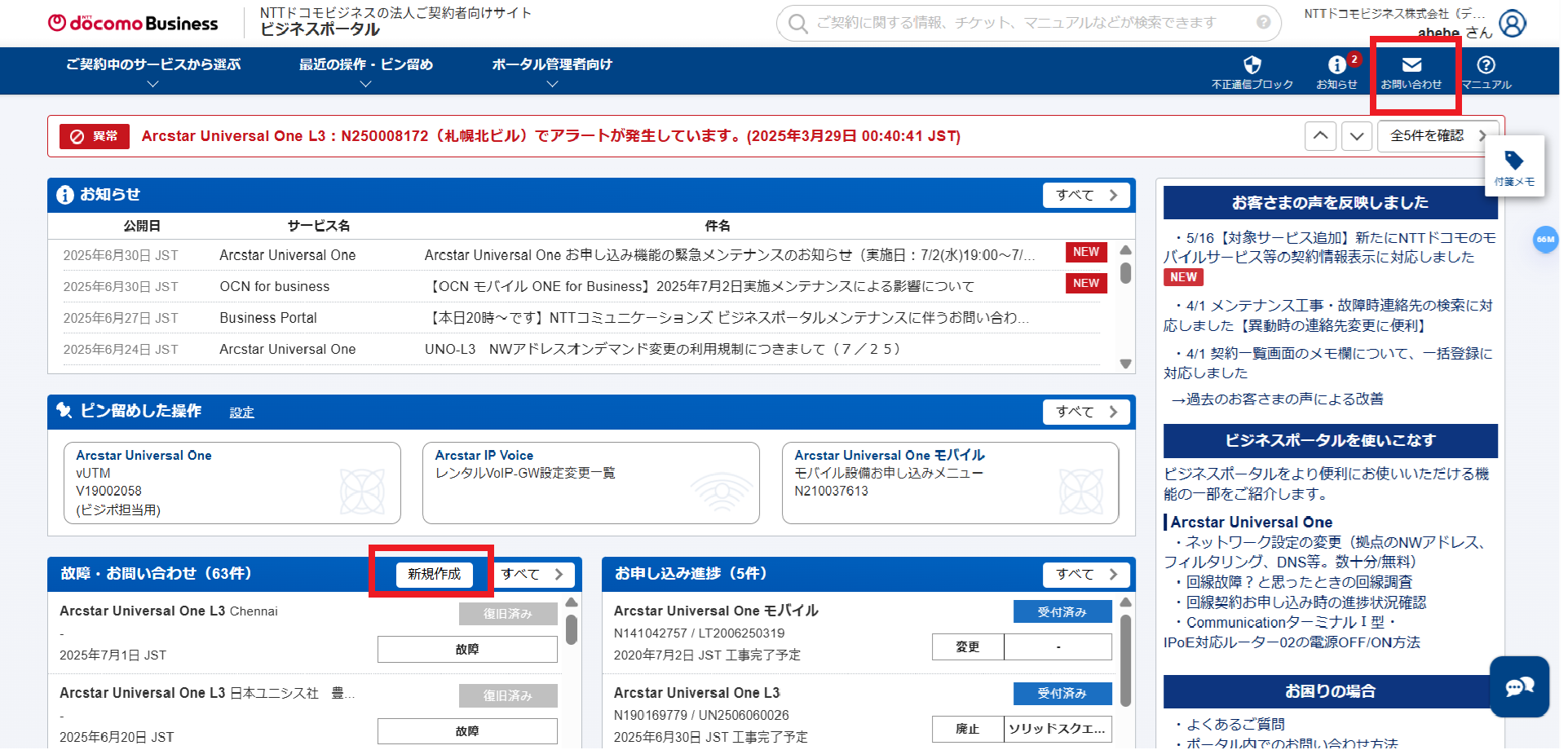Open 過去のお客さまの声による改善 link
This screenshot has width=1568, height=750.
coord(1278,399)
